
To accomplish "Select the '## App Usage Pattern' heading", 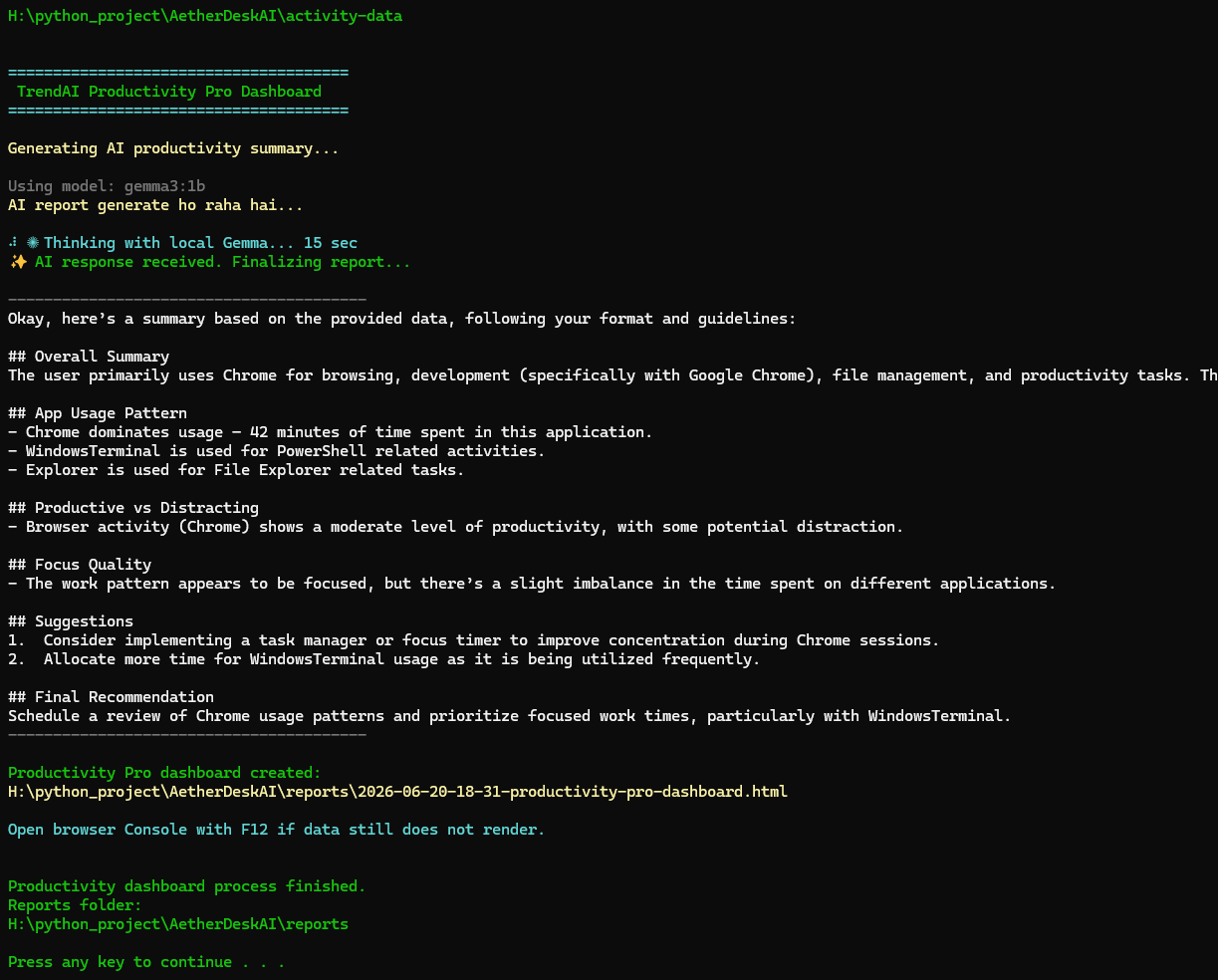I will 98,413.
